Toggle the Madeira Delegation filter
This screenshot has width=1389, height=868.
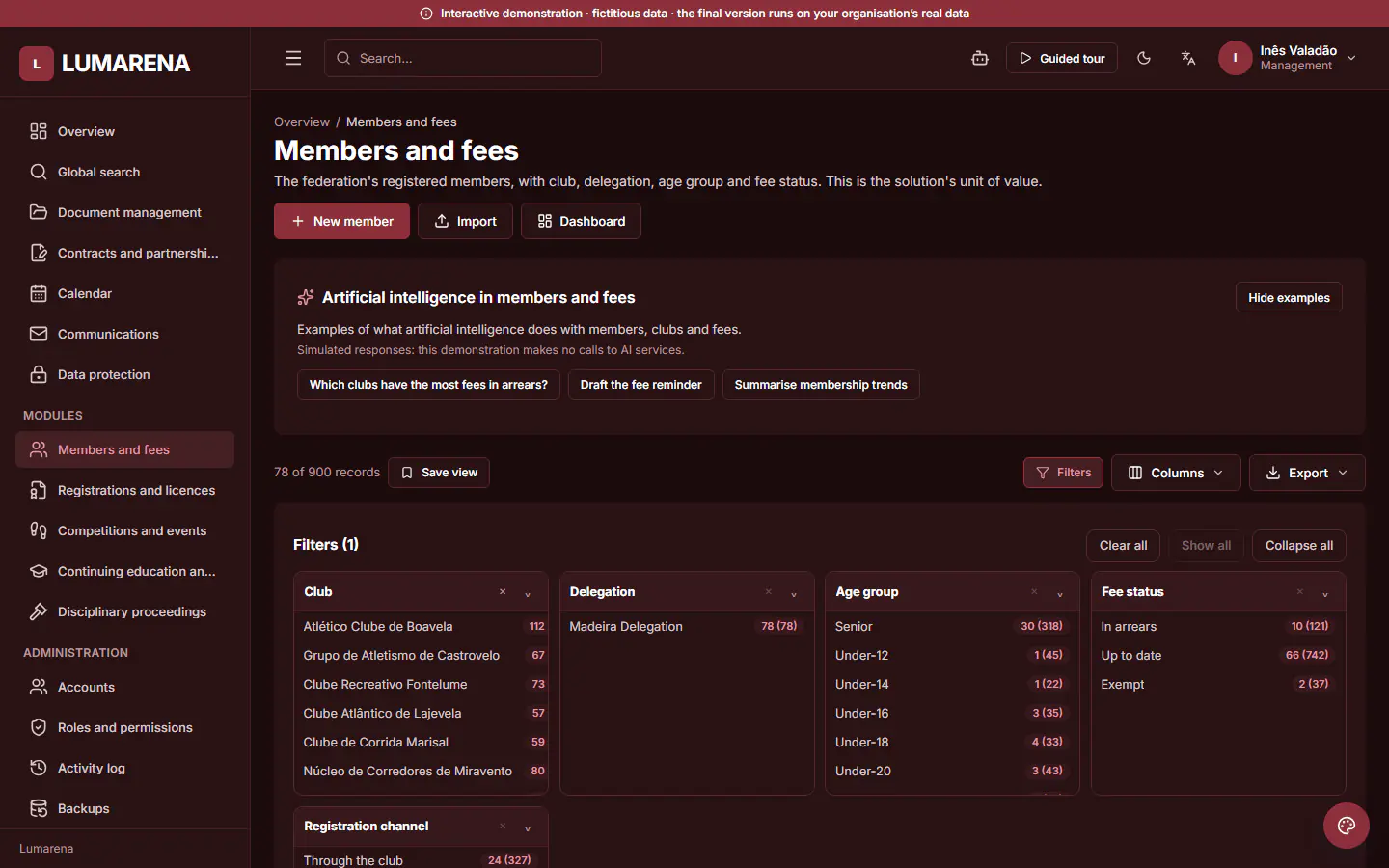pos(687,626)
